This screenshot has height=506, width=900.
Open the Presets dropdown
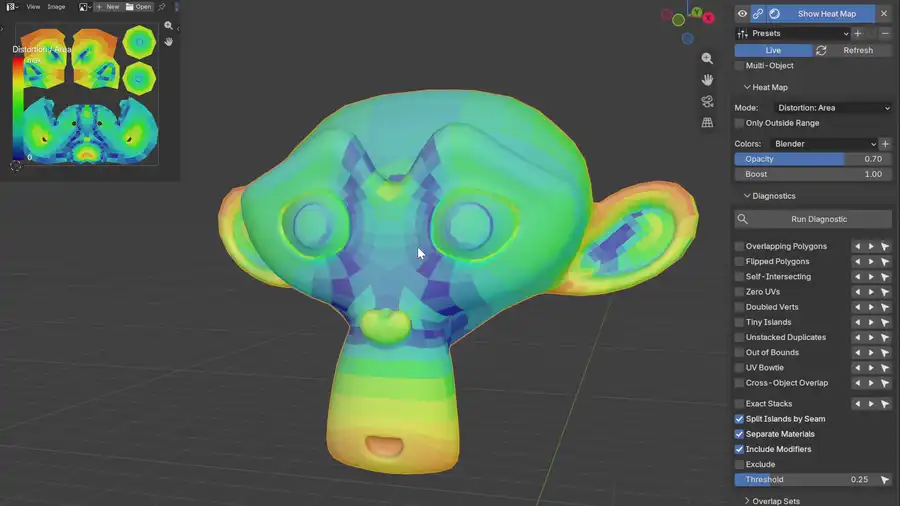coord(793,33)
